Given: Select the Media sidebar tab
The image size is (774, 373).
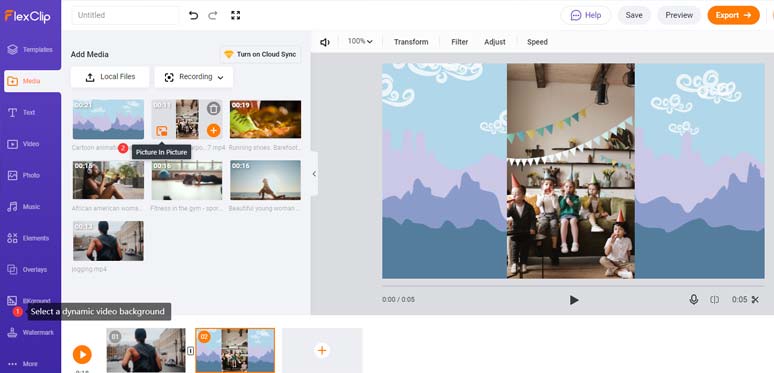Looking at the screenshot, I should click(32, 81).
